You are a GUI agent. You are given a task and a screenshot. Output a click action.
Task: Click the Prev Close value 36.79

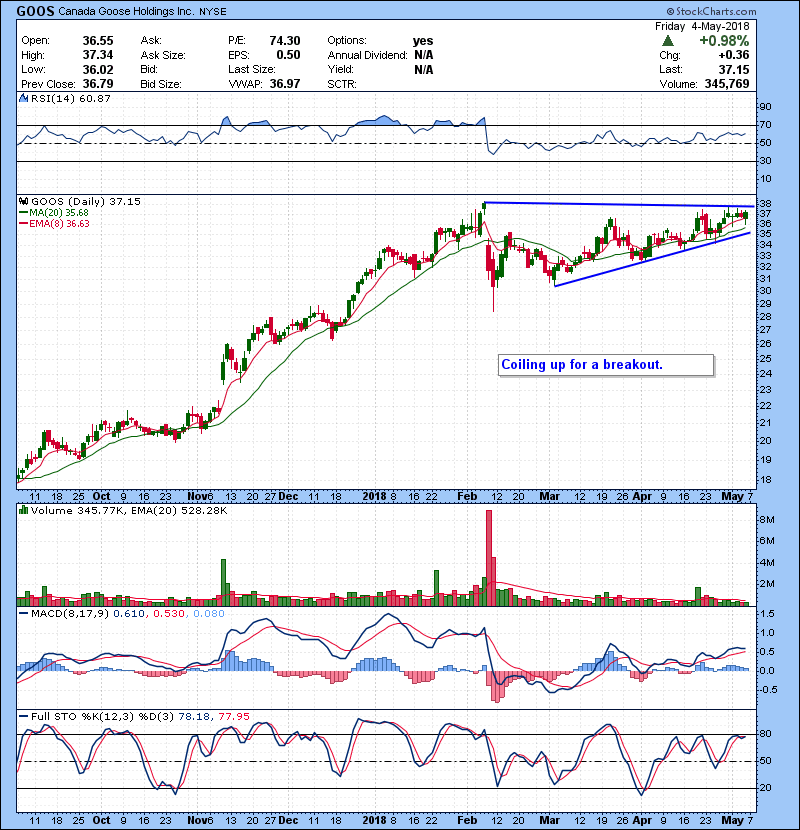pyautogui.click(x=98, y=84)
